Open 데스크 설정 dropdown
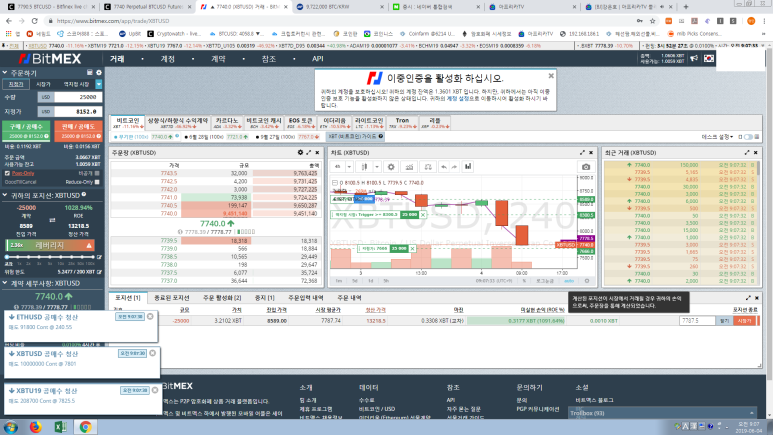Viewport: 773px width, 435px height. click(718, 137)
